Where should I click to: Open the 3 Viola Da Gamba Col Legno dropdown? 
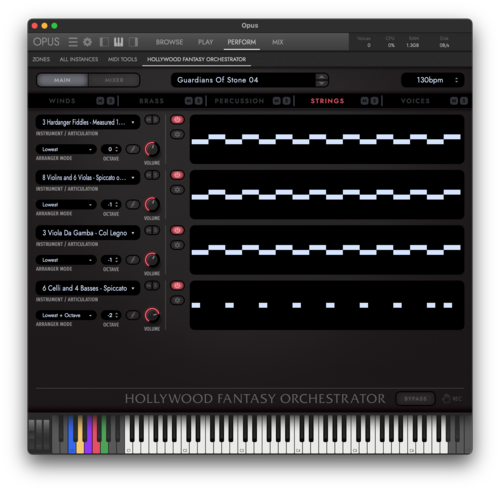pyautogui.click(x=88, y=233)
